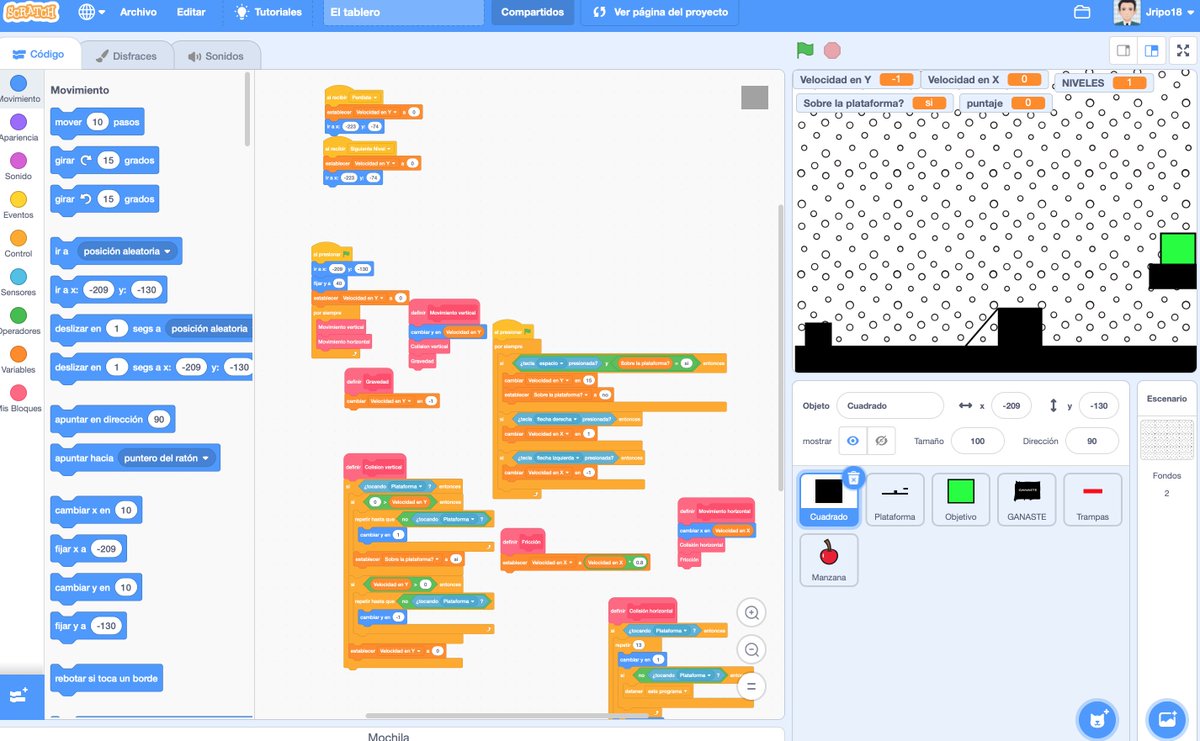
Task: Open the language globe menu
Action: click(91, 12)
